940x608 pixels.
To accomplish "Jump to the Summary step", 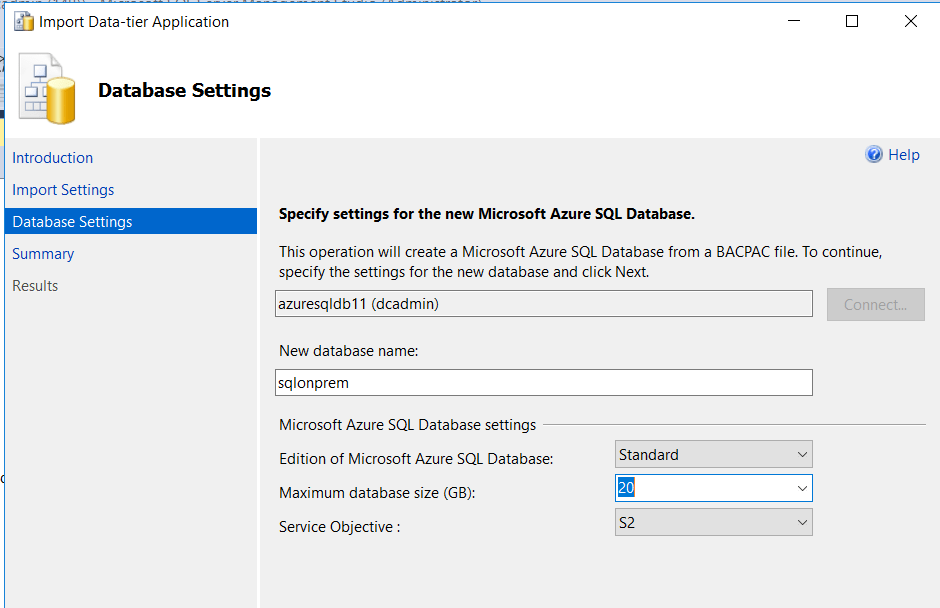I will pyautogui.click(x=43, y=254).
